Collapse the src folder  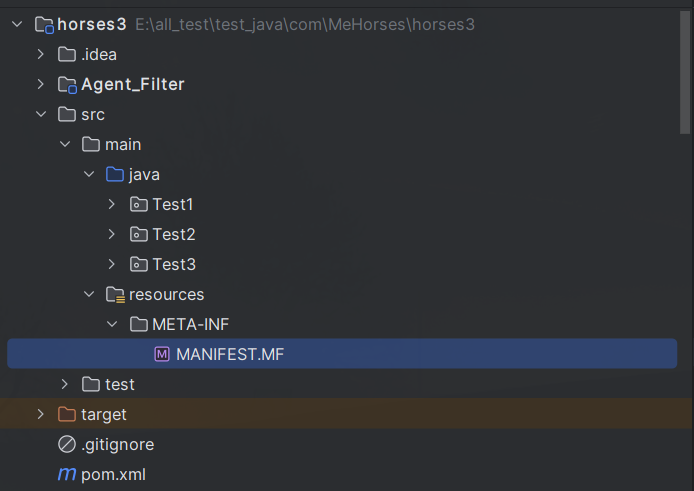[41, 114]
